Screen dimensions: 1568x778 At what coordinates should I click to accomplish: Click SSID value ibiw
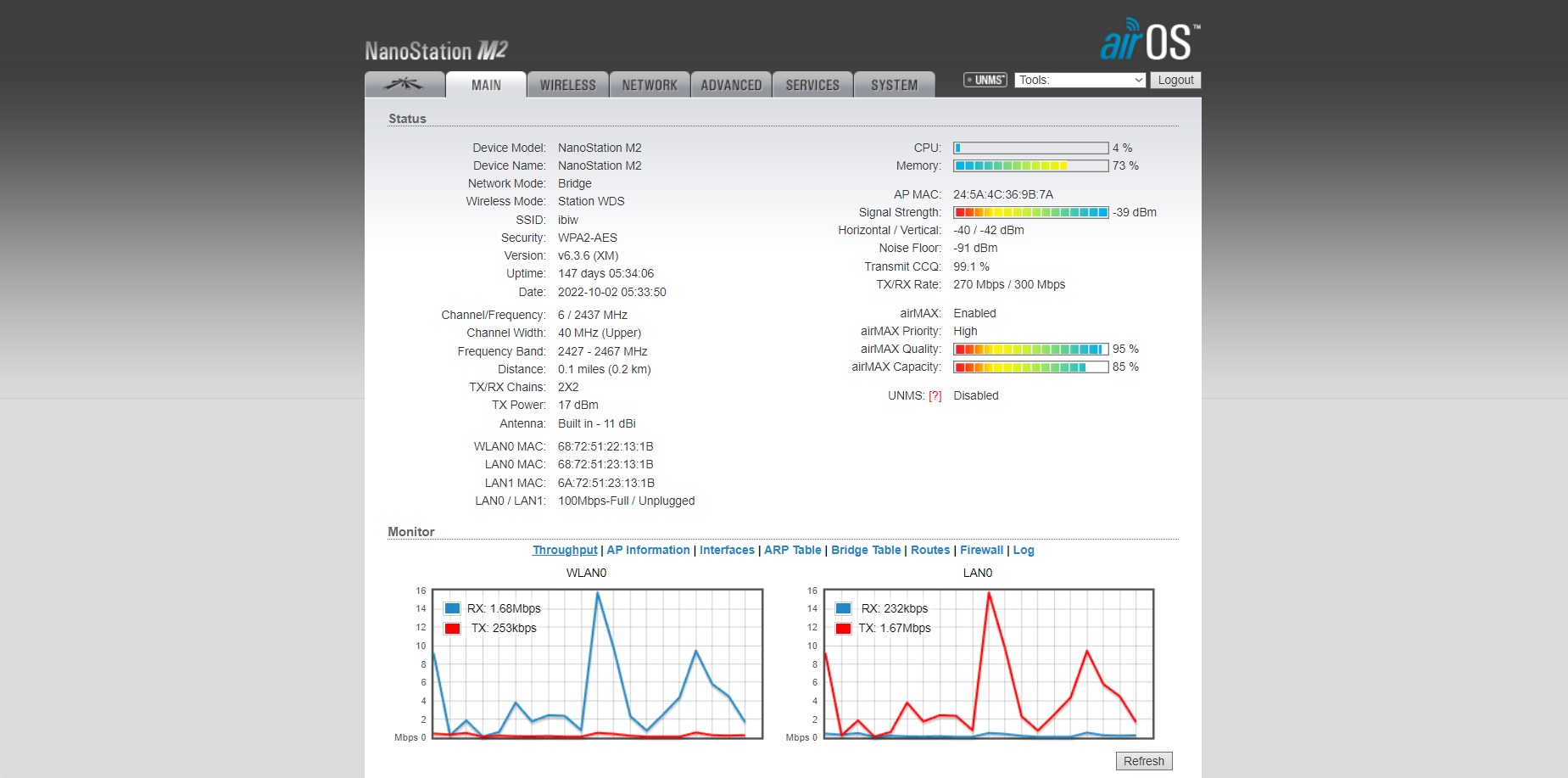tap(567, 220)
